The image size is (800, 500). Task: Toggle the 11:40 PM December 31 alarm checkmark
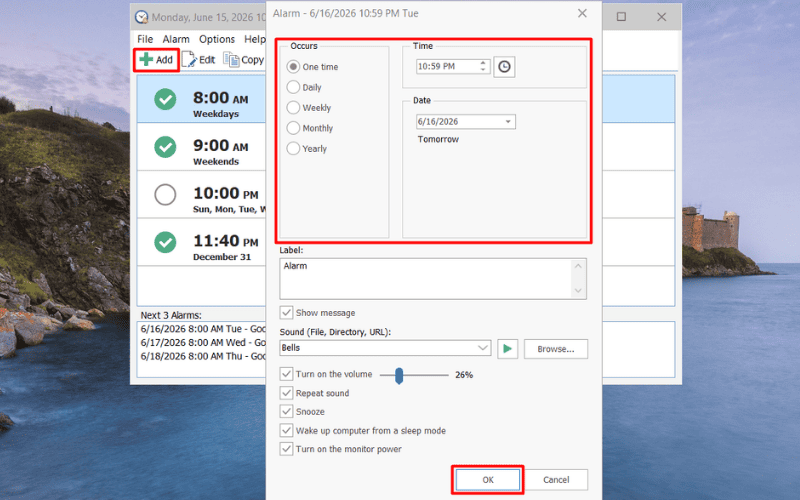tap(165, 242)
